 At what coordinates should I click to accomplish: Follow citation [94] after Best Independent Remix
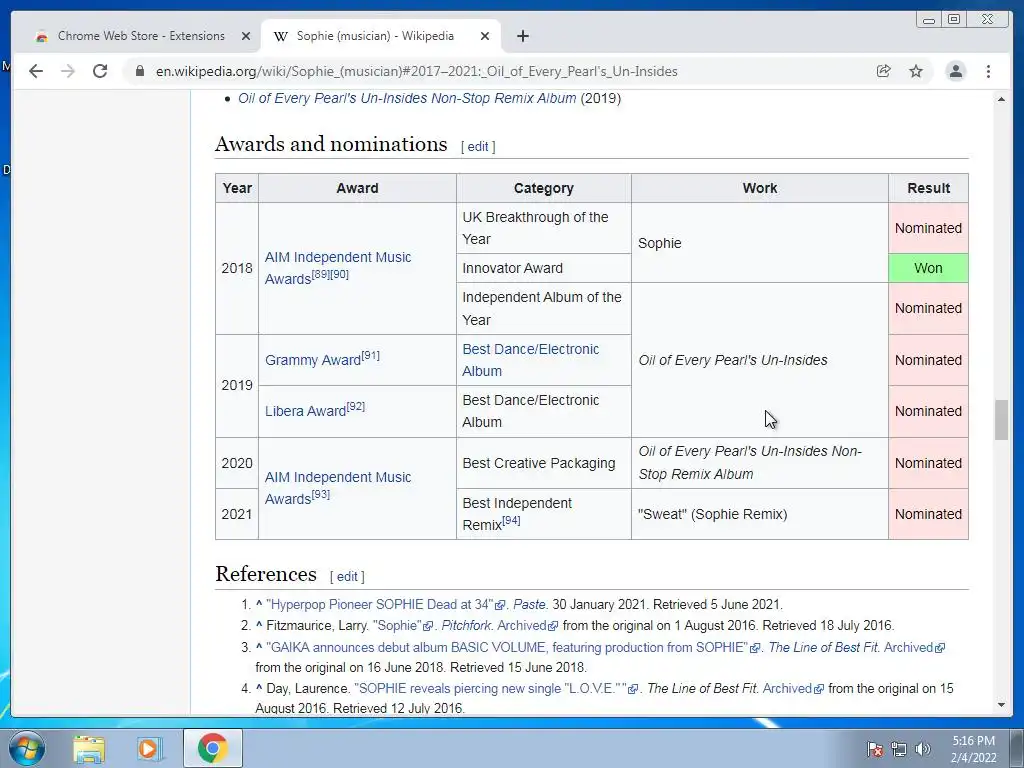click(511, 520)
